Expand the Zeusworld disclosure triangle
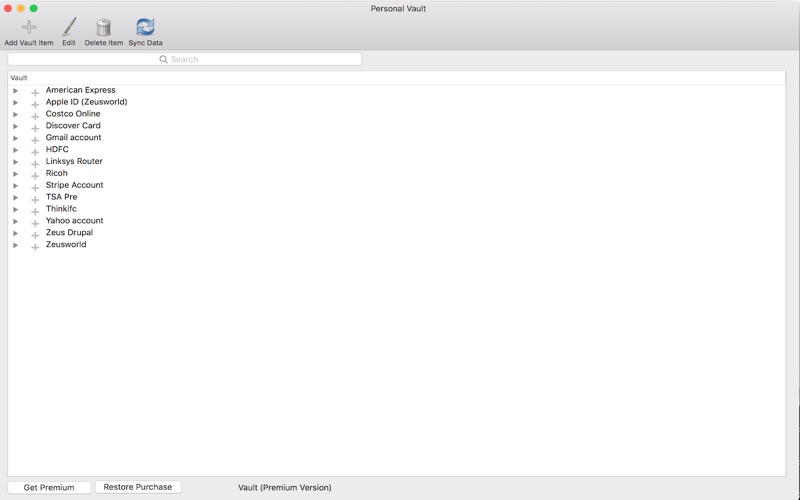 pyautogui.click(x=15, y=245)
